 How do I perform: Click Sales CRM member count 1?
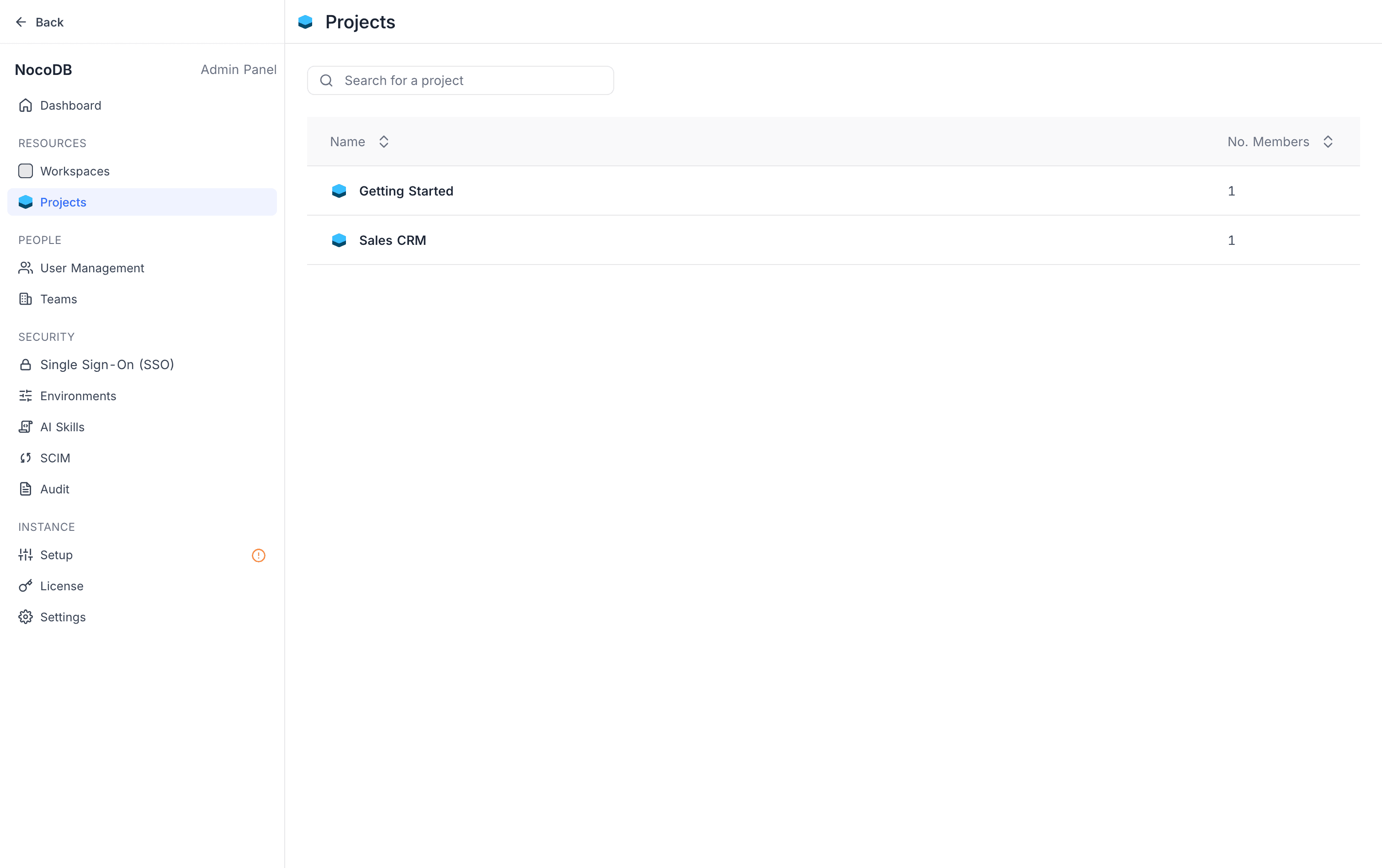pos(1231,240)
